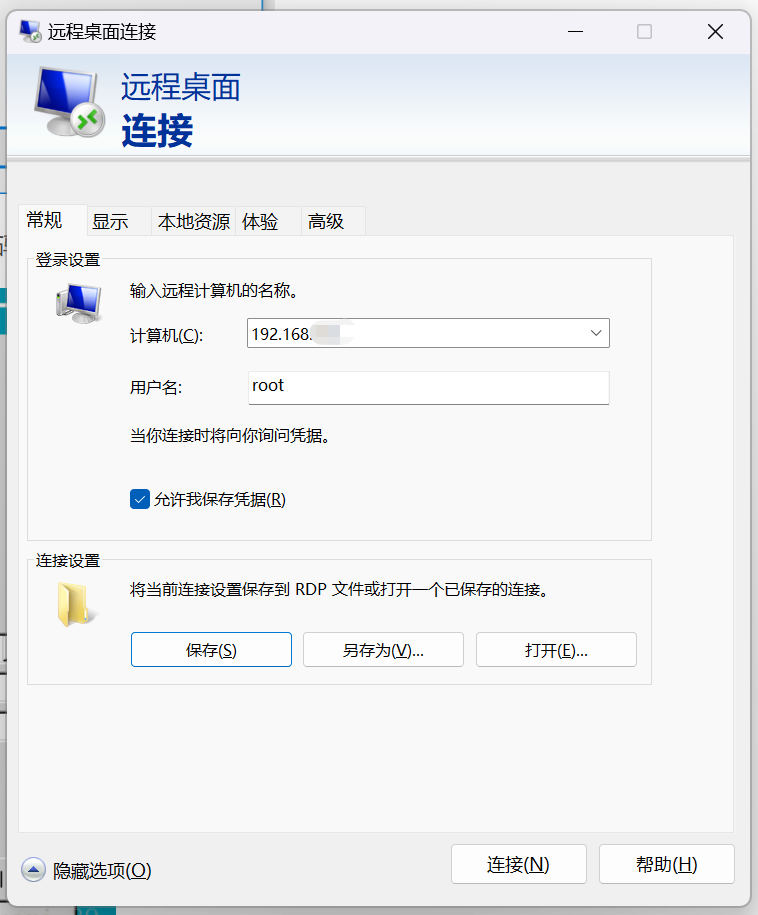Viewport: 758px width, 915px height.
Task: Expand the 计算机 address dropdown arrow
Action: [x=596, y=333]
